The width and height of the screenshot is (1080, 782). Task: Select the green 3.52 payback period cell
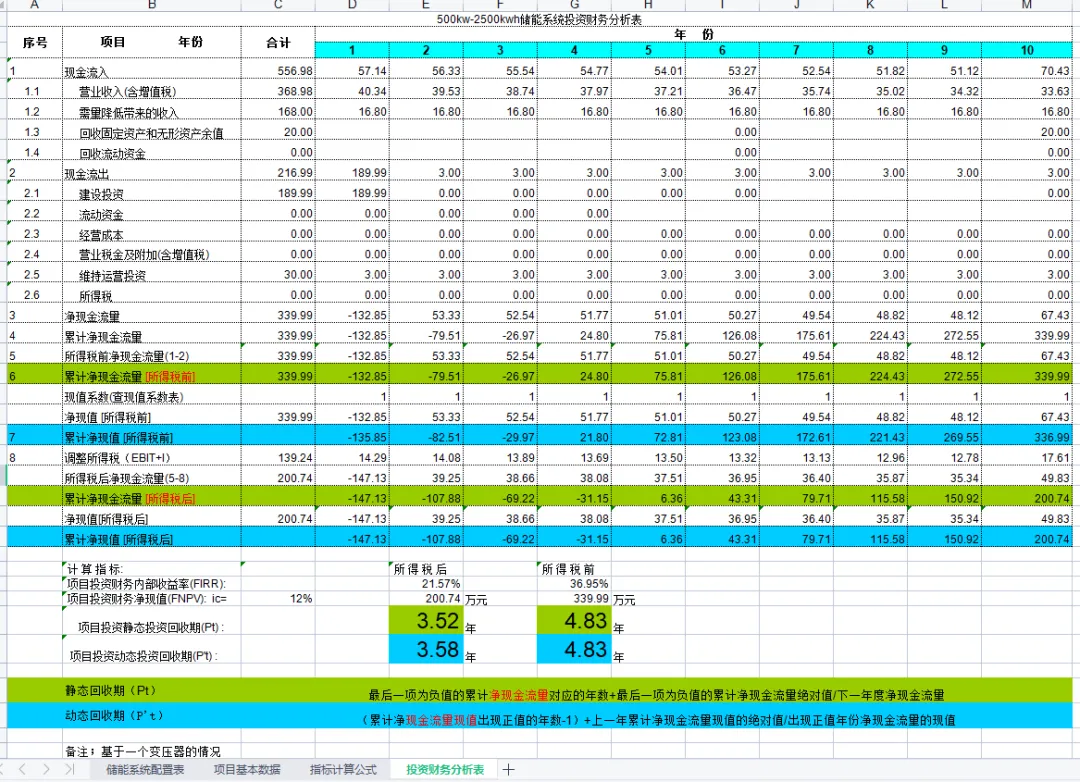tap(426, 621)
